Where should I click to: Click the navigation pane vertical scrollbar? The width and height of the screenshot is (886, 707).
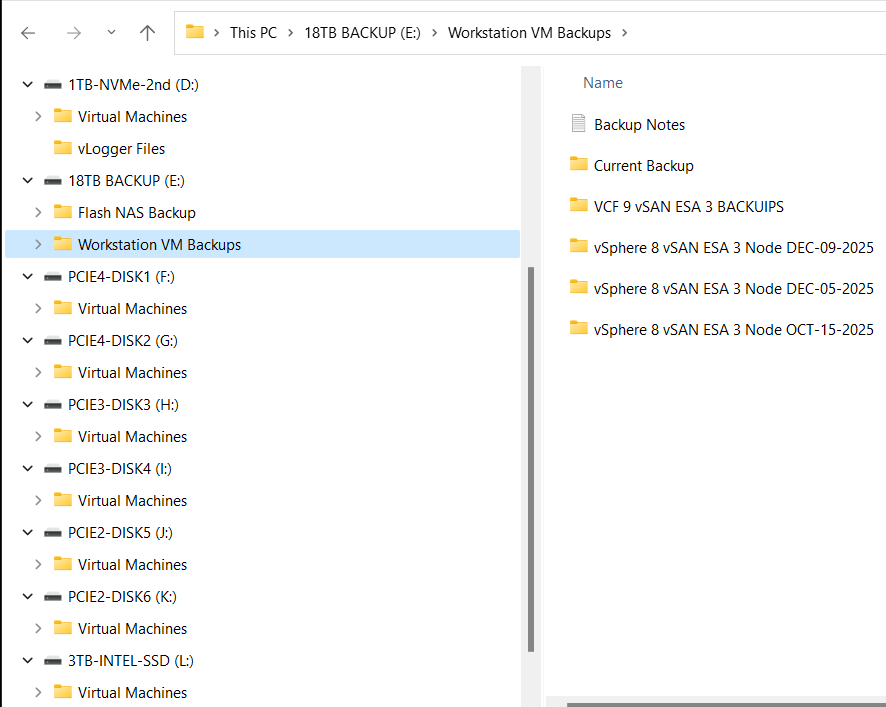tap(529, 450)
